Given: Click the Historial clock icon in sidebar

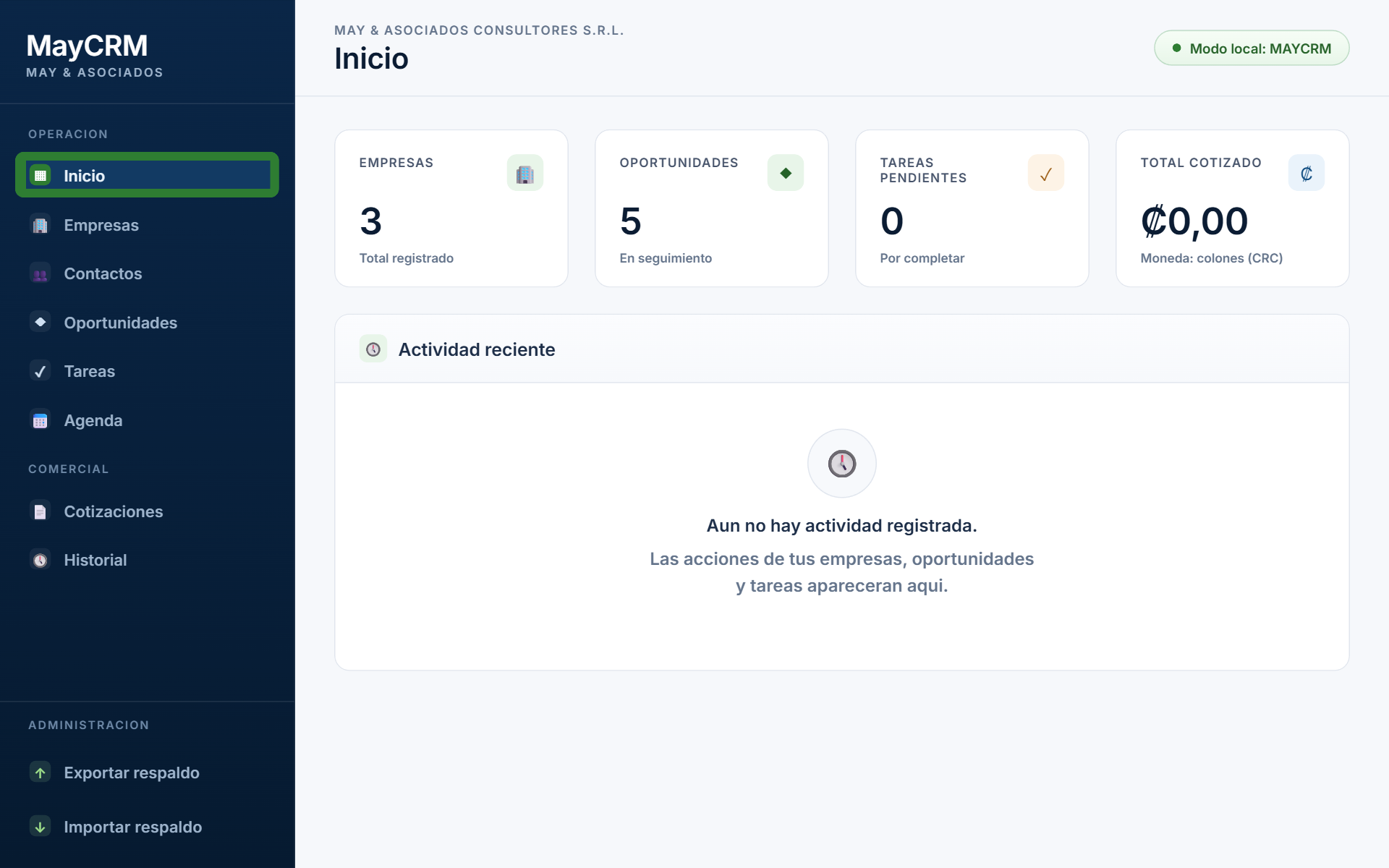Looking at the screenshot, I should 41,560.
